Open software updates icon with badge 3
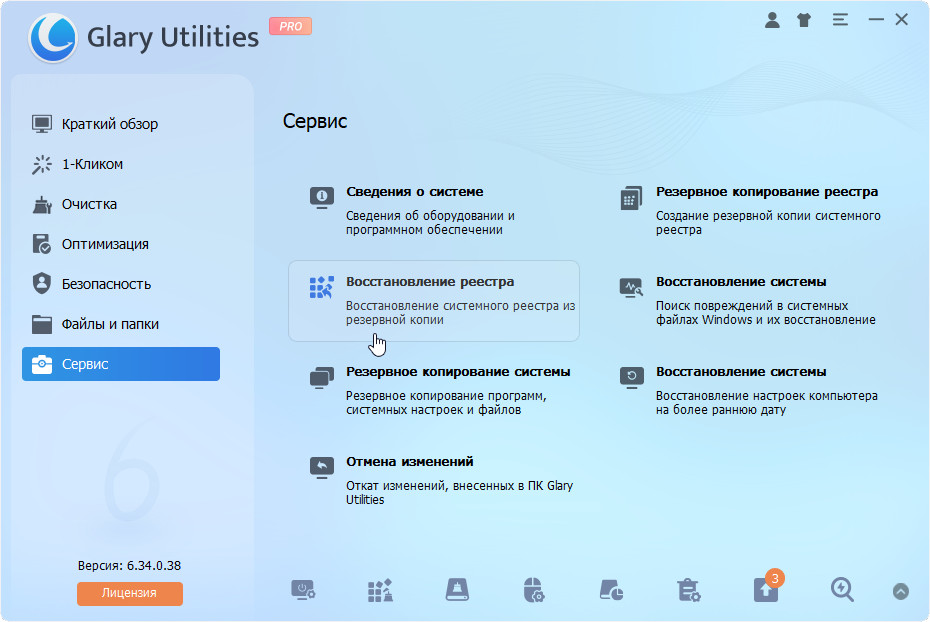The image size is (930, 622). pyautogui.click(x=765, y=590)
